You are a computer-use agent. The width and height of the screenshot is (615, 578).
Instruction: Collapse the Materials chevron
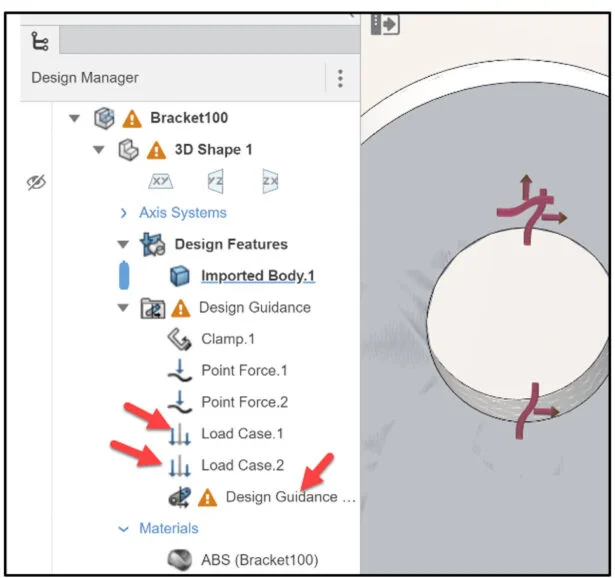pyautogui.click(x=123, y=529)
